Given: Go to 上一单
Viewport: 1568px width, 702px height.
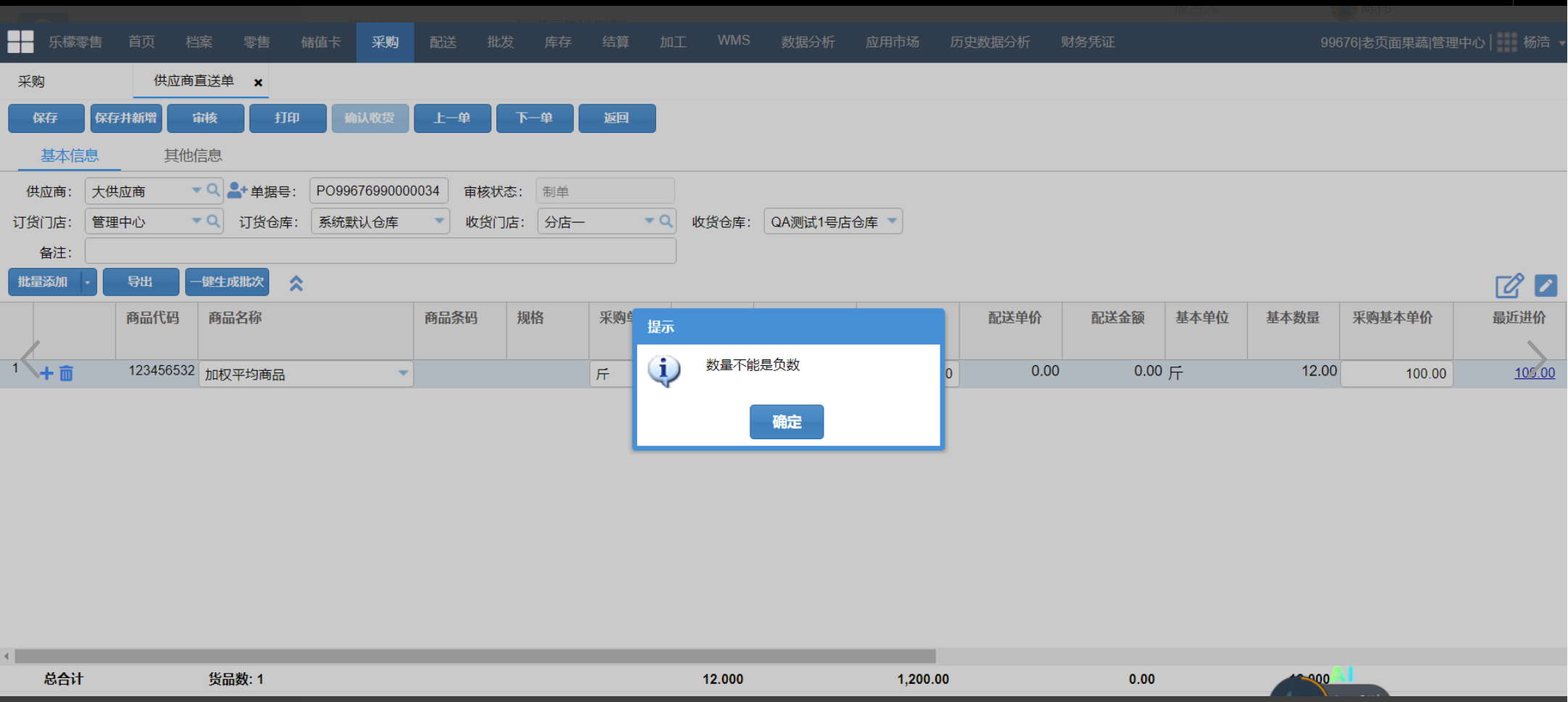Looking at the screenshot, I should click(452, 118).
